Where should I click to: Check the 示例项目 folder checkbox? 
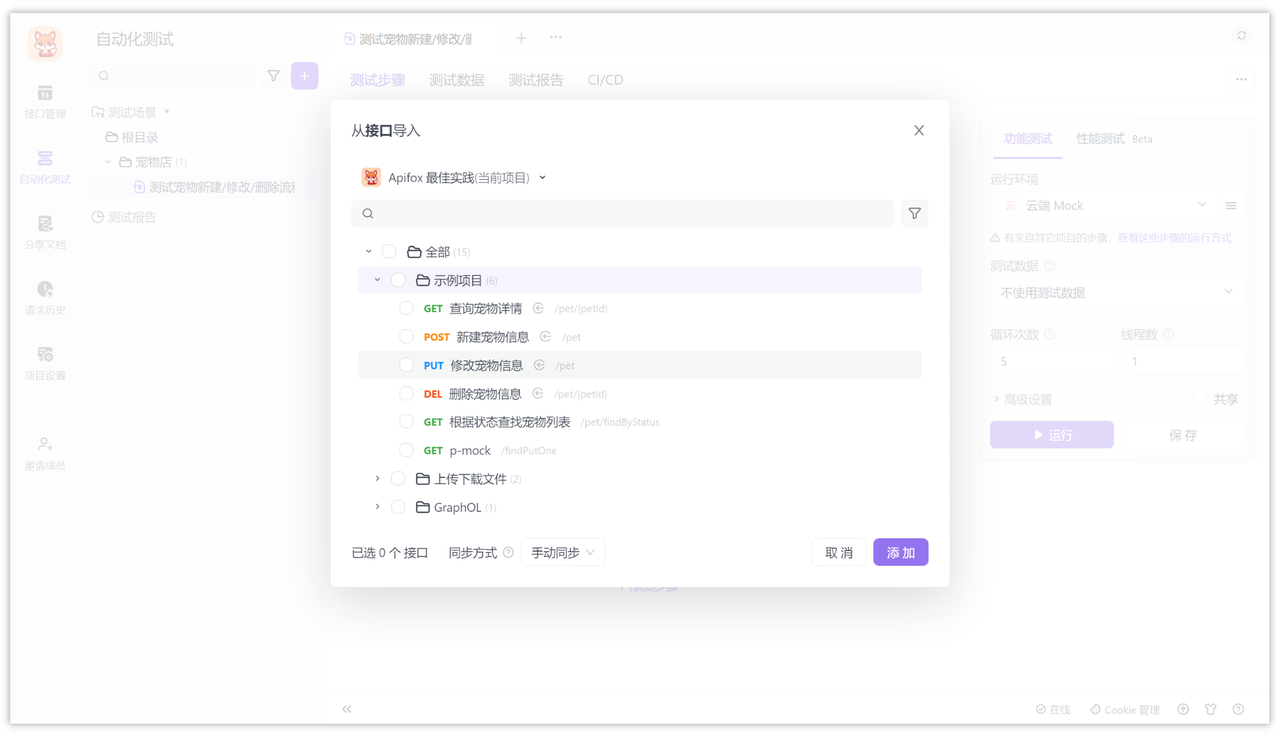pos(398,280)
